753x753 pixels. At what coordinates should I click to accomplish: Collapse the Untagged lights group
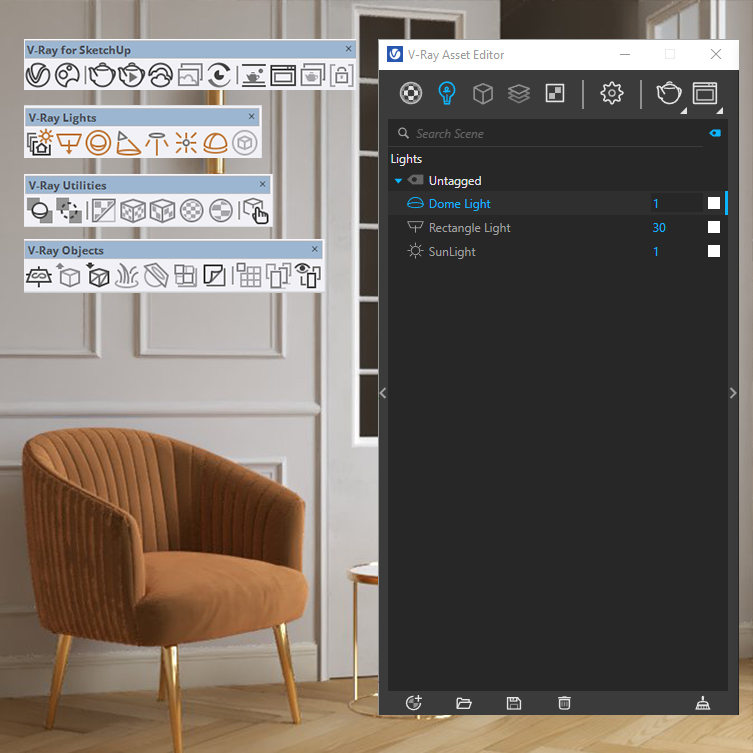tap(398, 181)
